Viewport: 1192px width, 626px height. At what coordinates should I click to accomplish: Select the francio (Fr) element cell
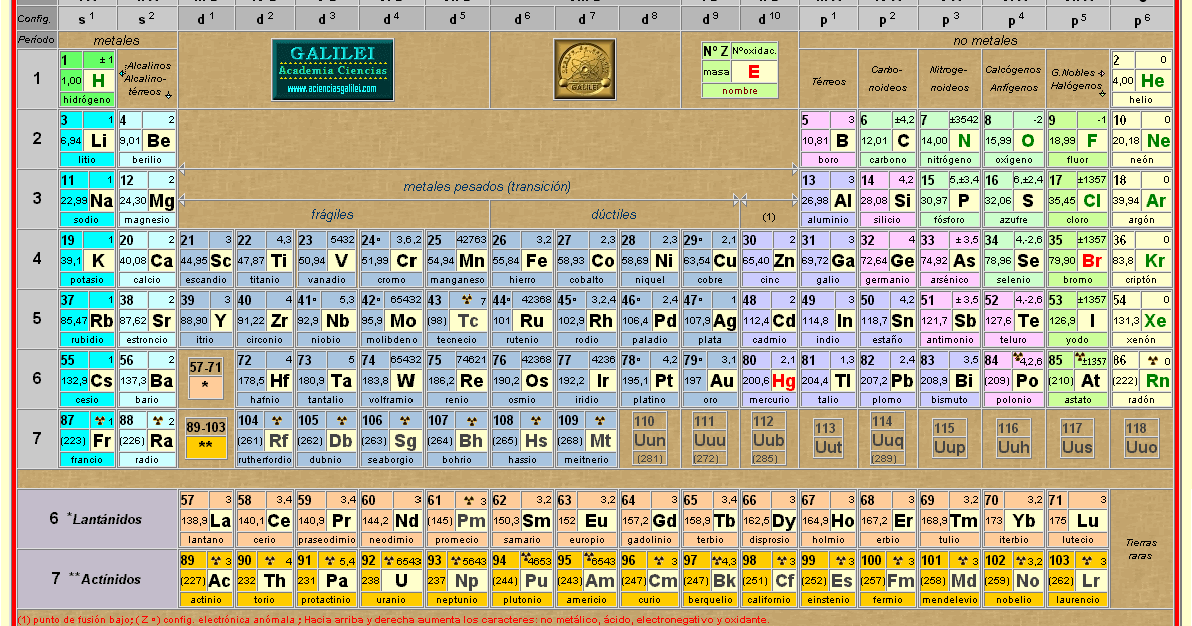[x=87, y=440]
